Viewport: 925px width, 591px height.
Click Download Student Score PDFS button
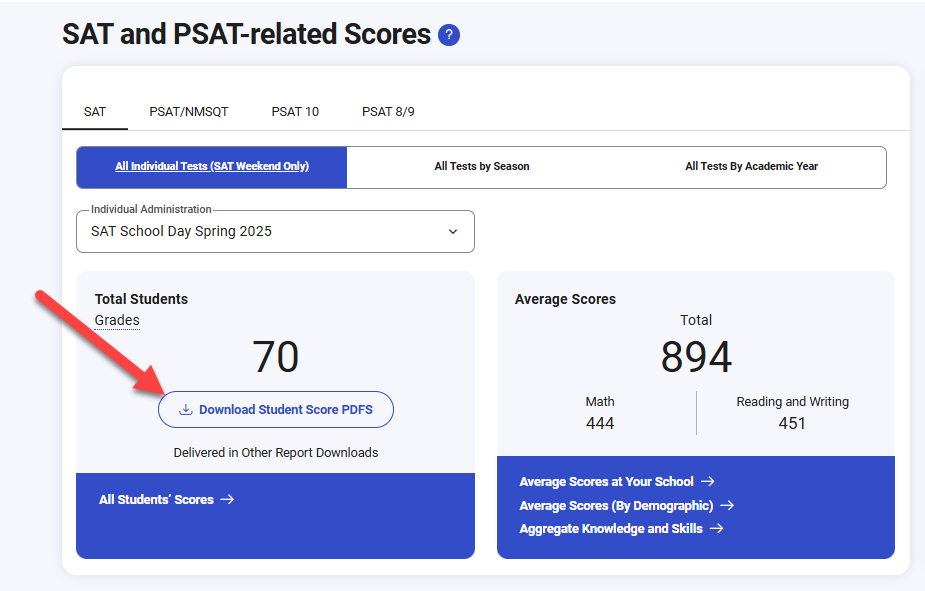point(276,410)
